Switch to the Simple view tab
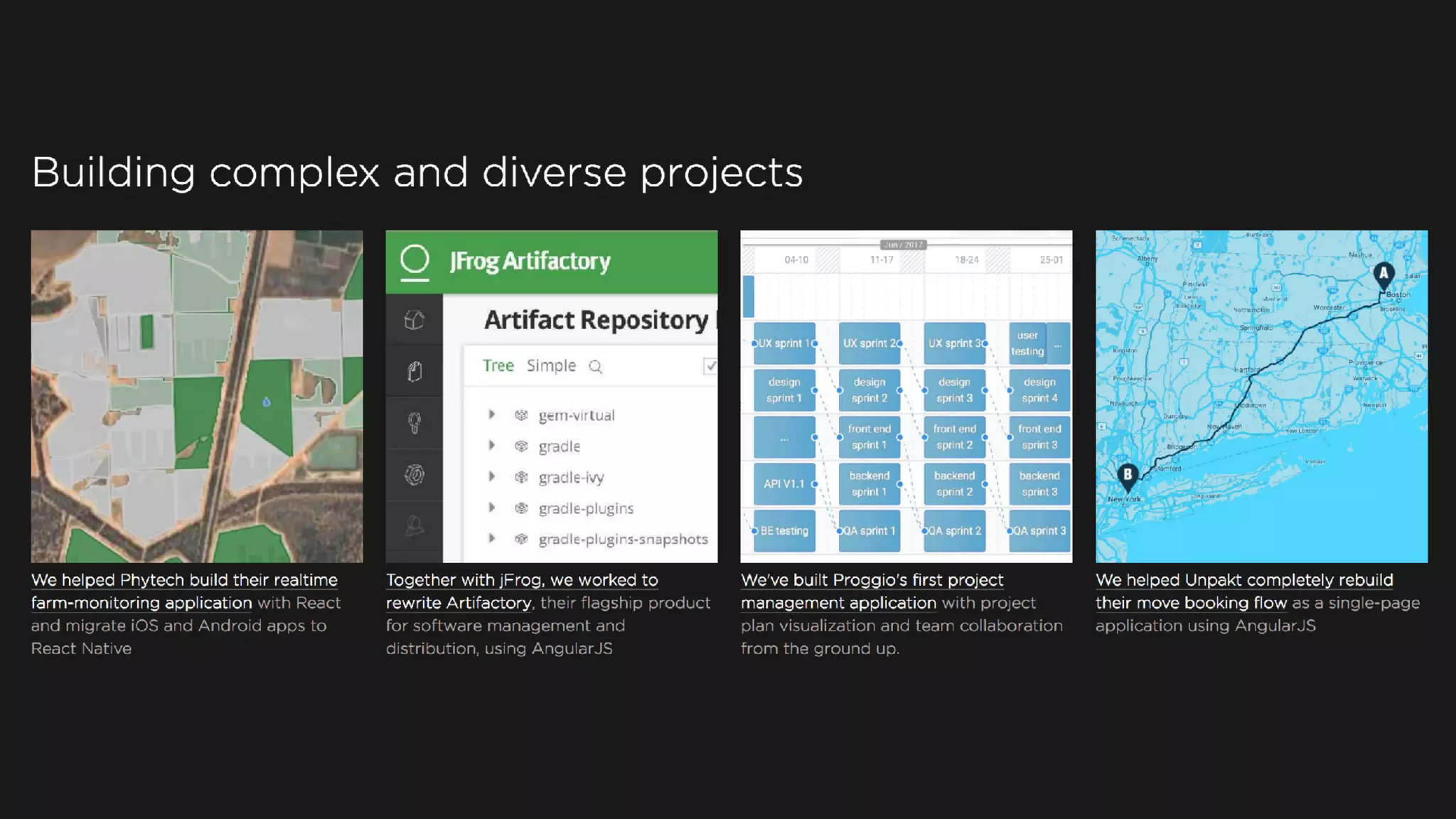Image resolution: width=1456 pixels, height=819 pixels. [x=551, y=366]
